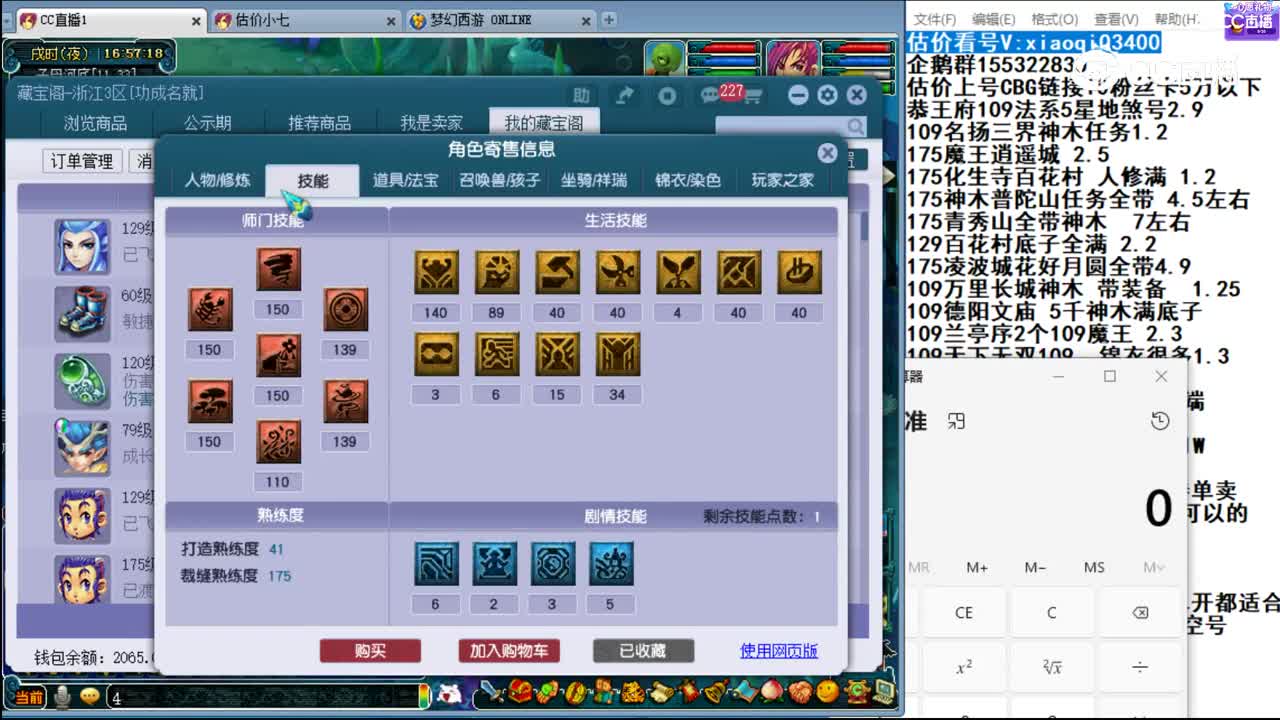This screenshot has width=1280, height=720.
Task: Switch to 道具/法宝 tab
Action: point(405,180)
